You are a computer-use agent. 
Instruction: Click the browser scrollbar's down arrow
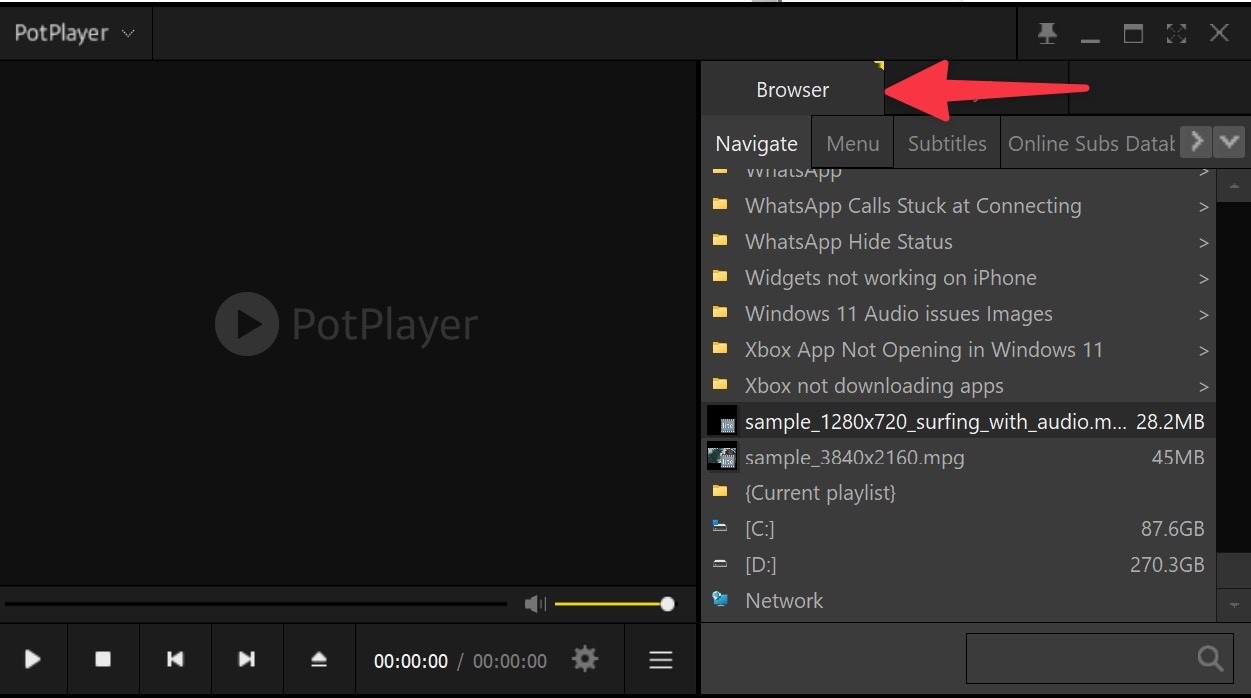[1233, 604]
